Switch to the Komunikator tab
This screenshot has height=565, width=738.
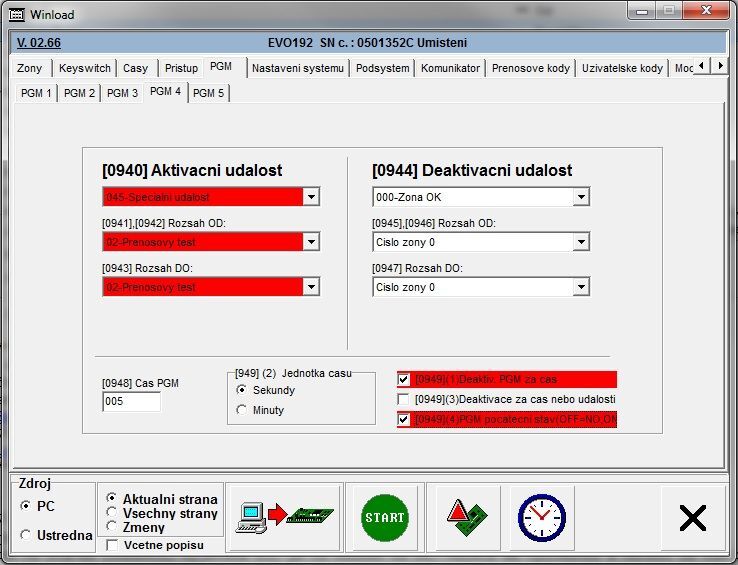pyautogui.click(x=450, y=68)
